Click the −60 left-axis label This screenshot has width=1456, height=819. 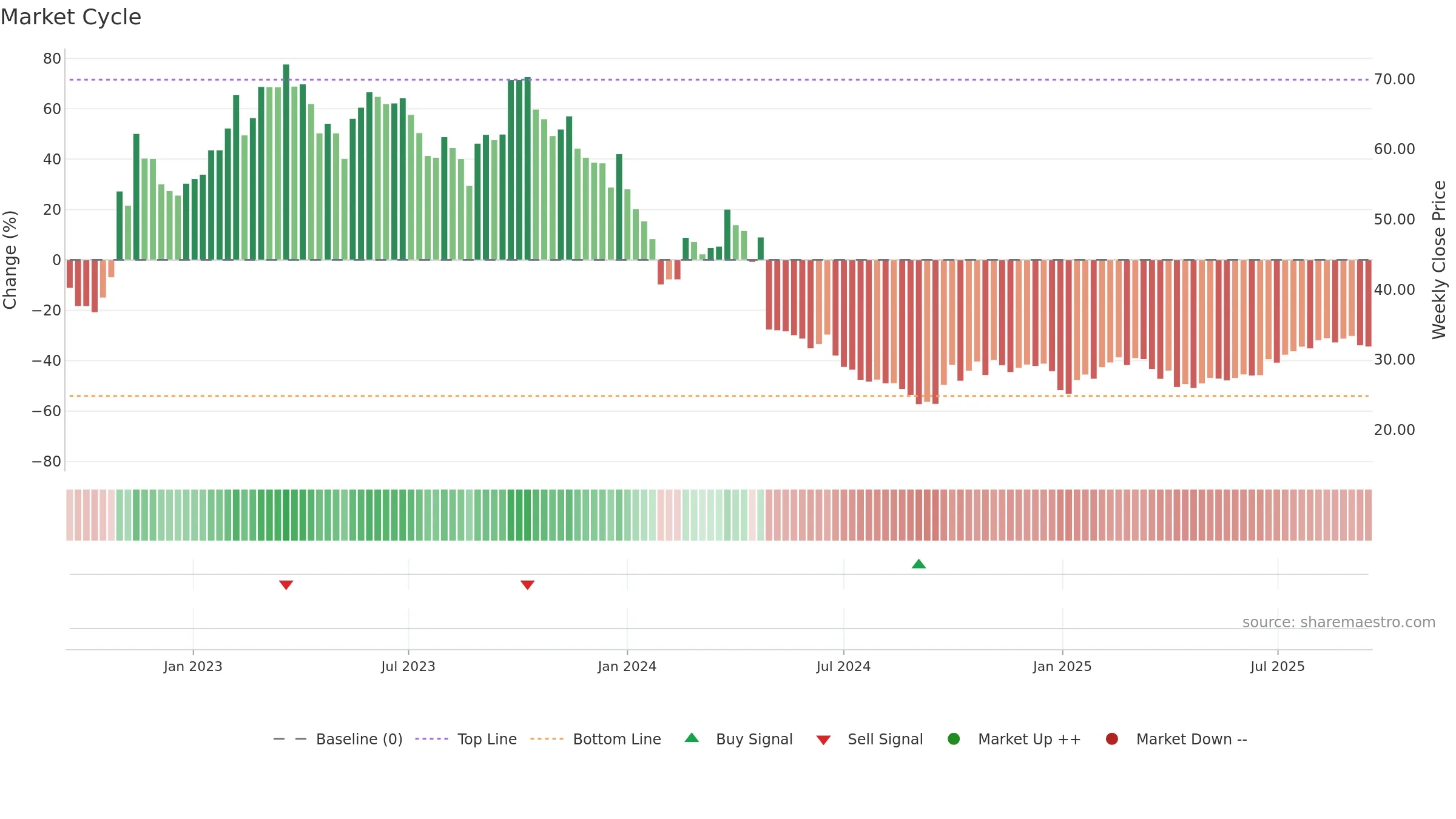click(47, 411)
